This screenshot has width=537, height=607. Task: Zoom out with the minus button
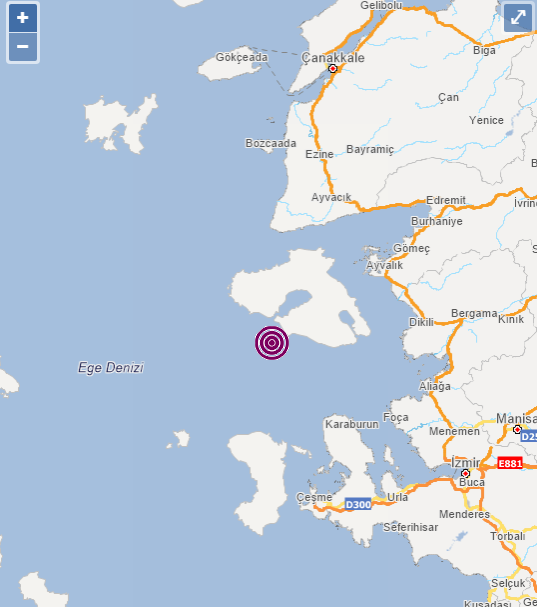tap(23, 47)
